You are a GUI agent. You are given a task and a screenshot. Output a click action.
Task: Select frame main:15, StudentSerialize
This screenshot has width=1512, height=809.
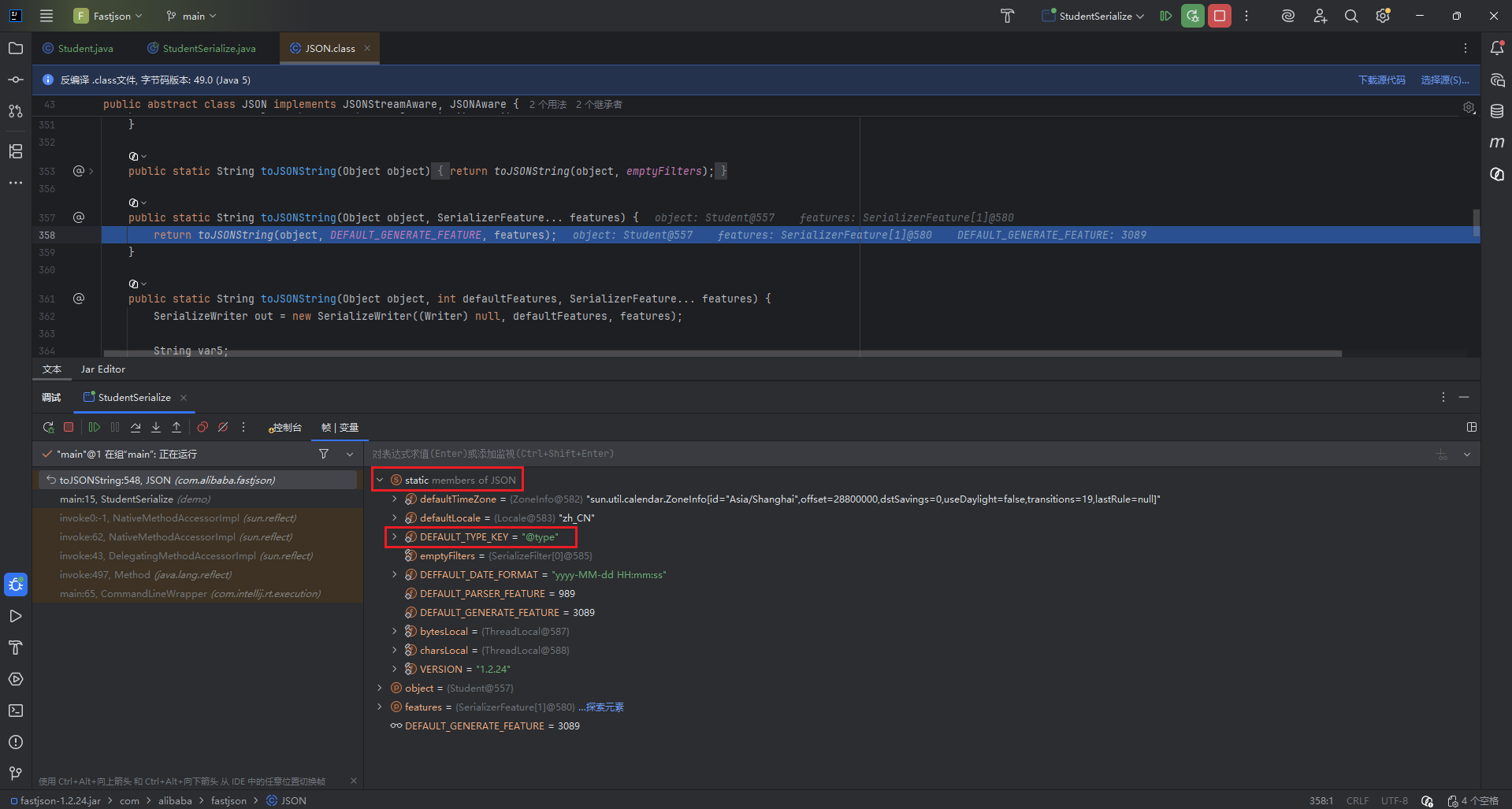coord(198,499)
